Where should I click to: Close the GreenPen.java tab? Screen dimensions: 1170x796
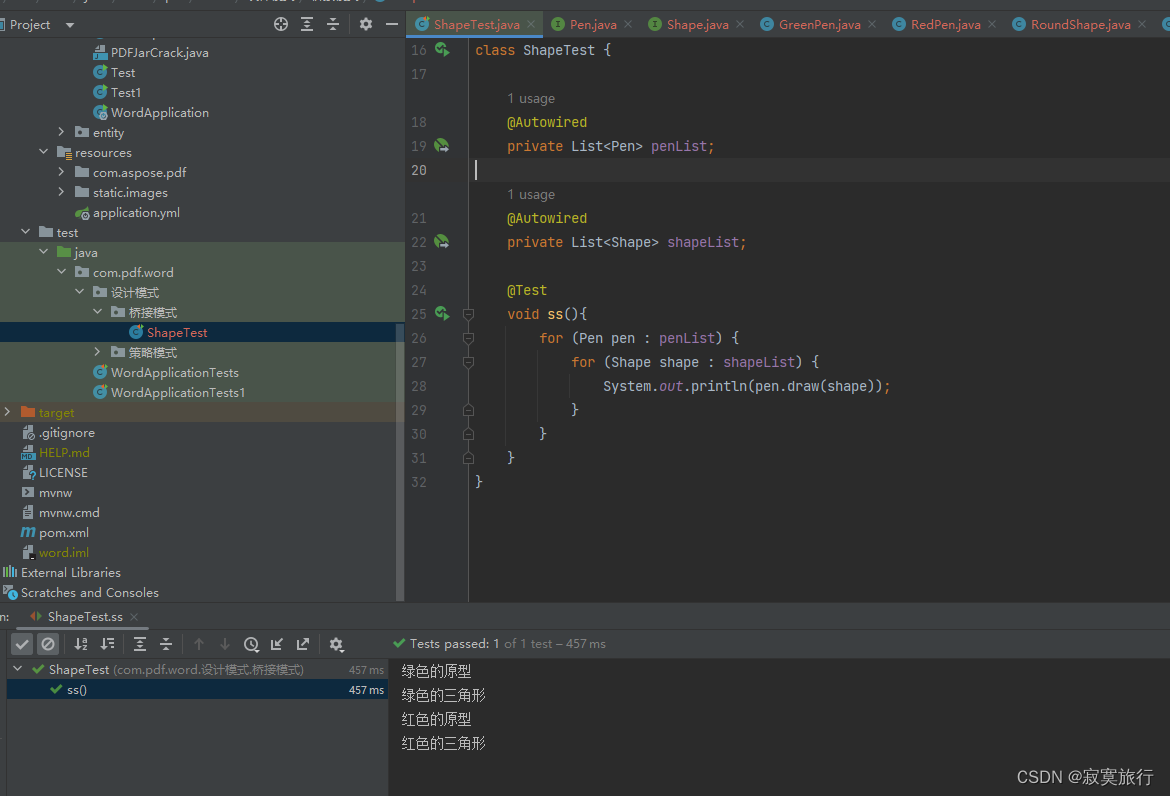[x=872, y=25]
